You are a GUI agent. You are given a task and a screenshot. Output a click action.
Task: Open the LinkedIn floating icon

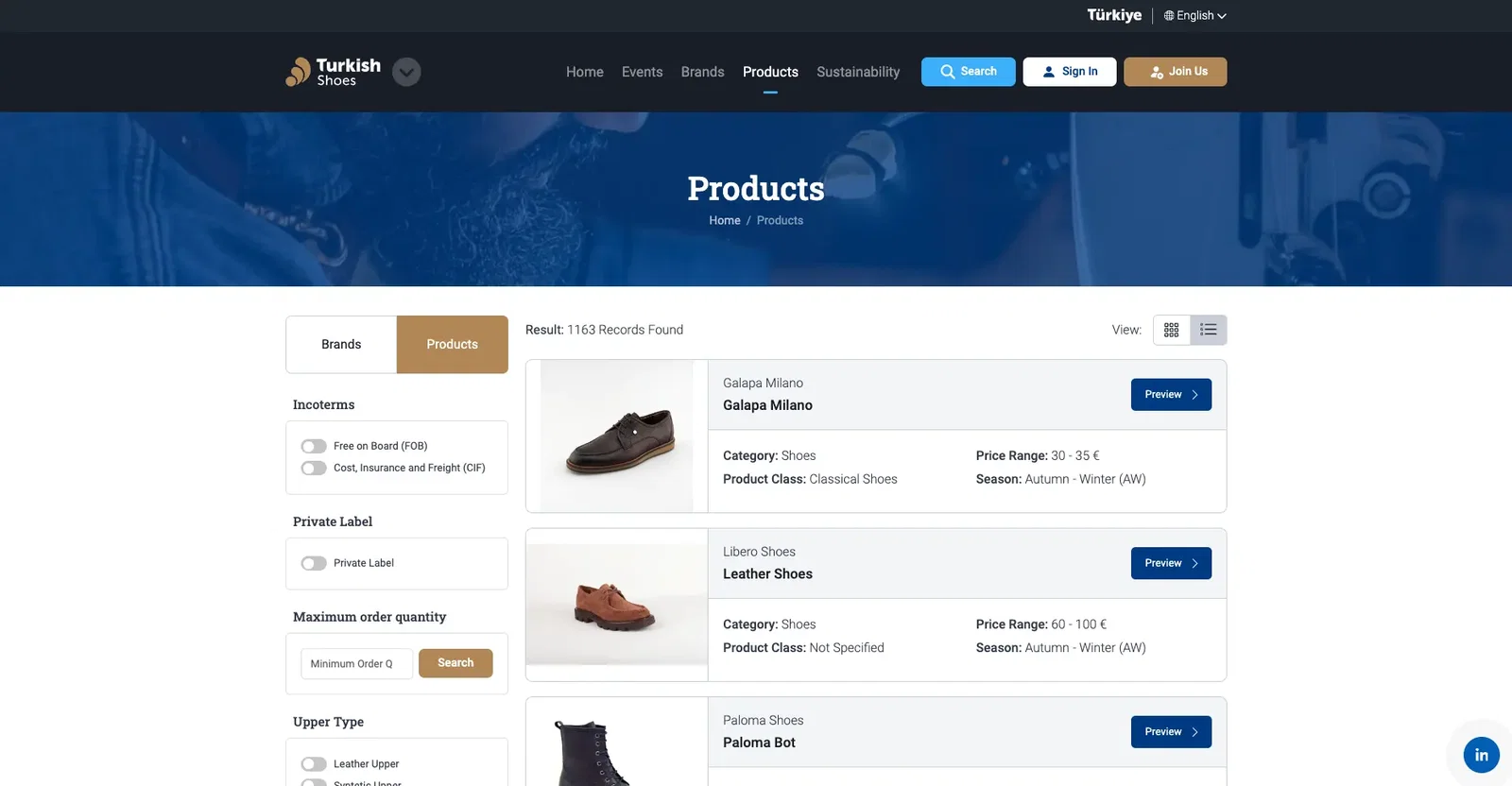pos(1480,755)
